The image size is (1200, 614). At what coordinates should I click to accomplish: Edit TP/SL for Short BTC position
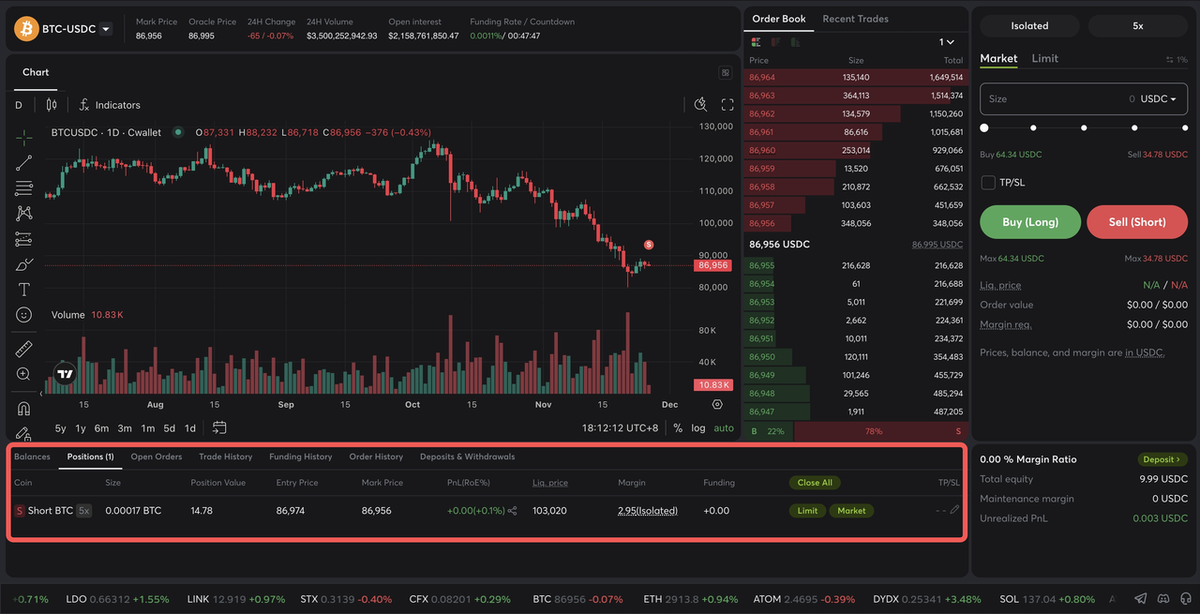pos(955,510)
